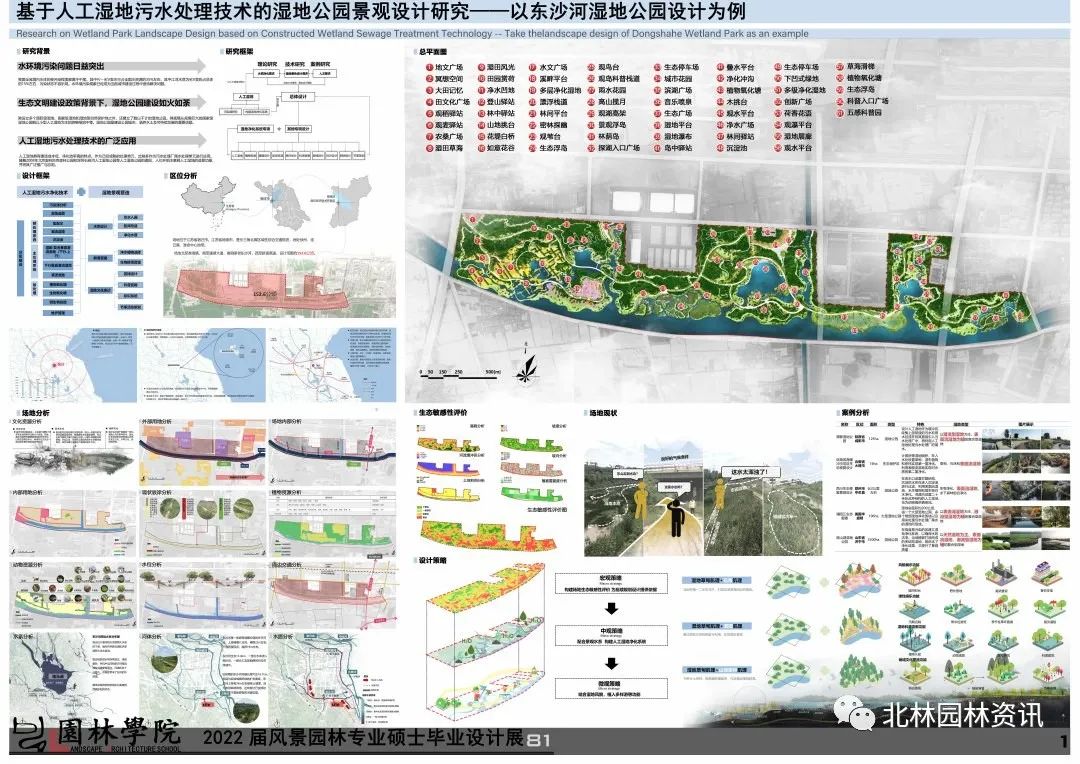Image resolution: width=1080 pixels, height=764 pixels.
Task: Click legend item 科普入口广场
Action: click(863, 101)
